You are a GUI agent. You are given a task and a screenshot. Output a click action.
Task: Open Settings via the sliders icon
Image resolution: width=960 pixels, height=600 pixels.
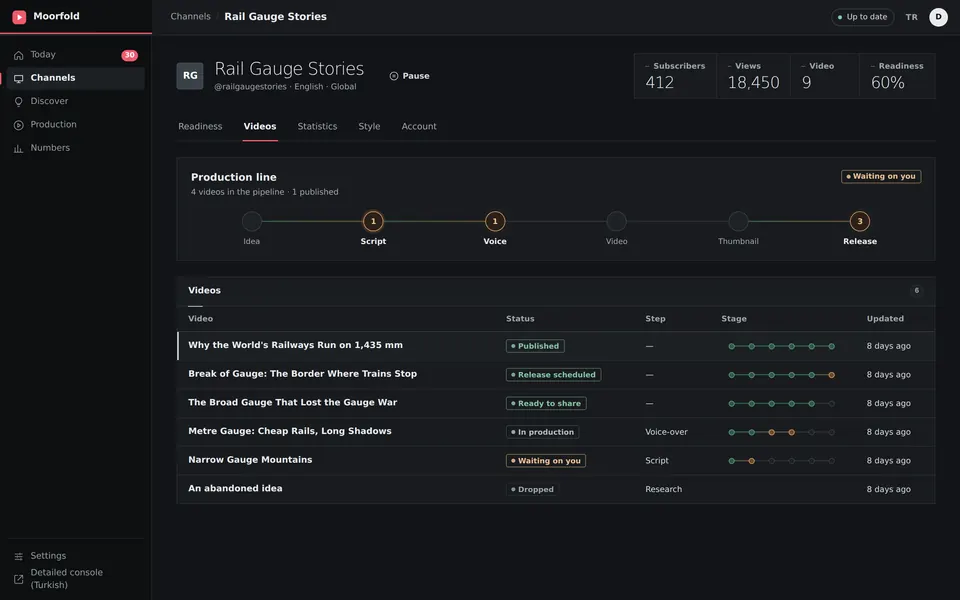point(18,556)
